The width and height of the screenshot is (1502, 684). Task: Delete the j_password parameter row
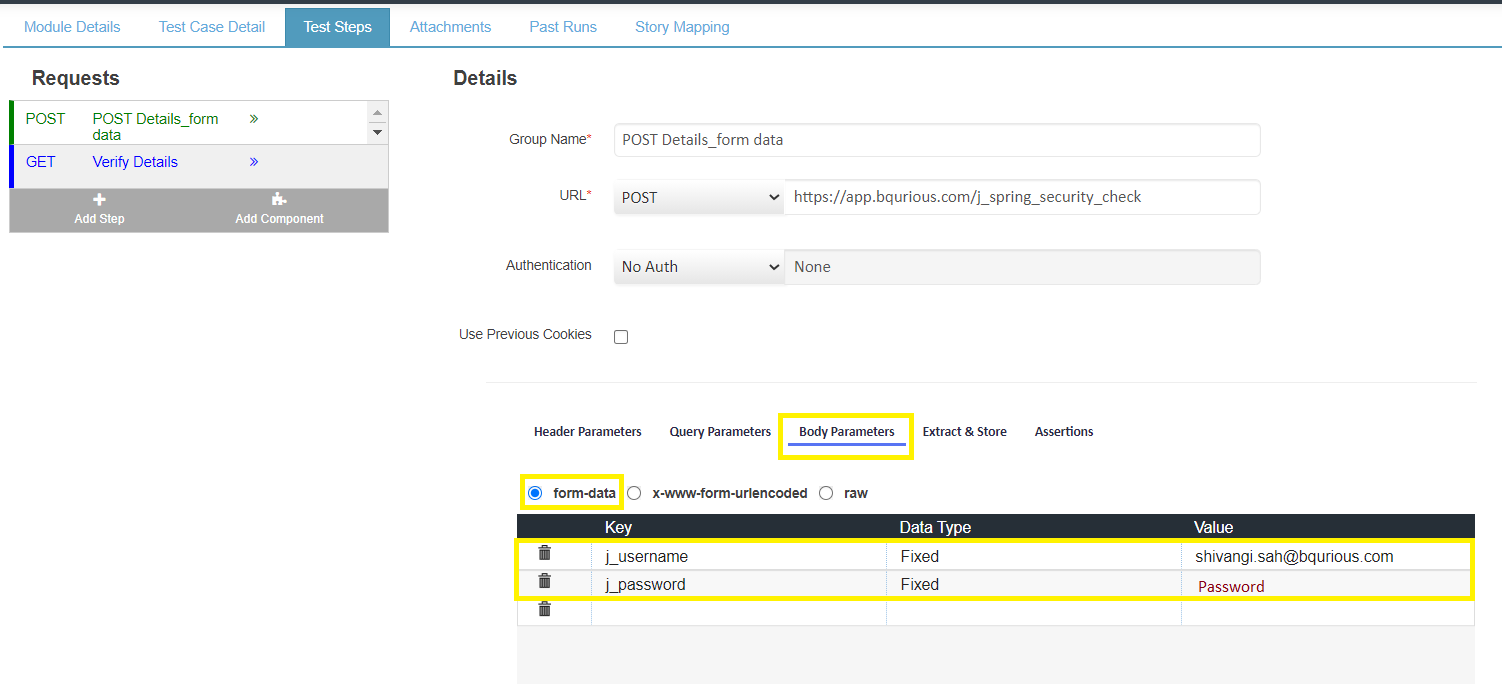point(545,581)
